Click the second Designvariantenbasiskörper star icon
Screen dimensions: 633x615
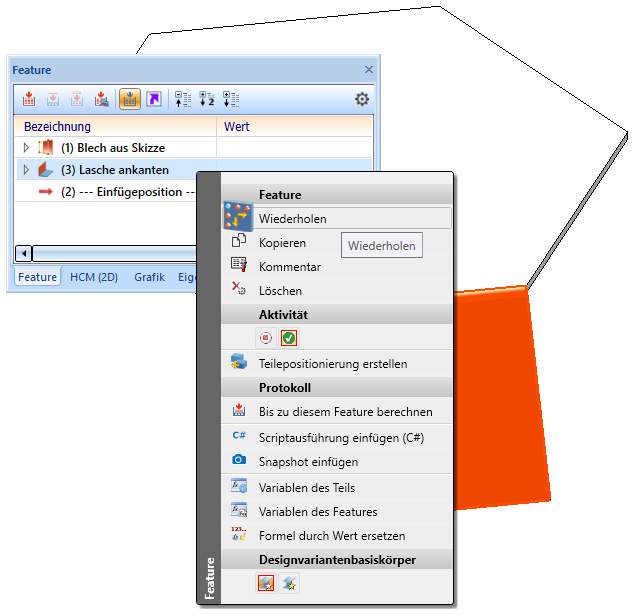(x=289, y=584)
